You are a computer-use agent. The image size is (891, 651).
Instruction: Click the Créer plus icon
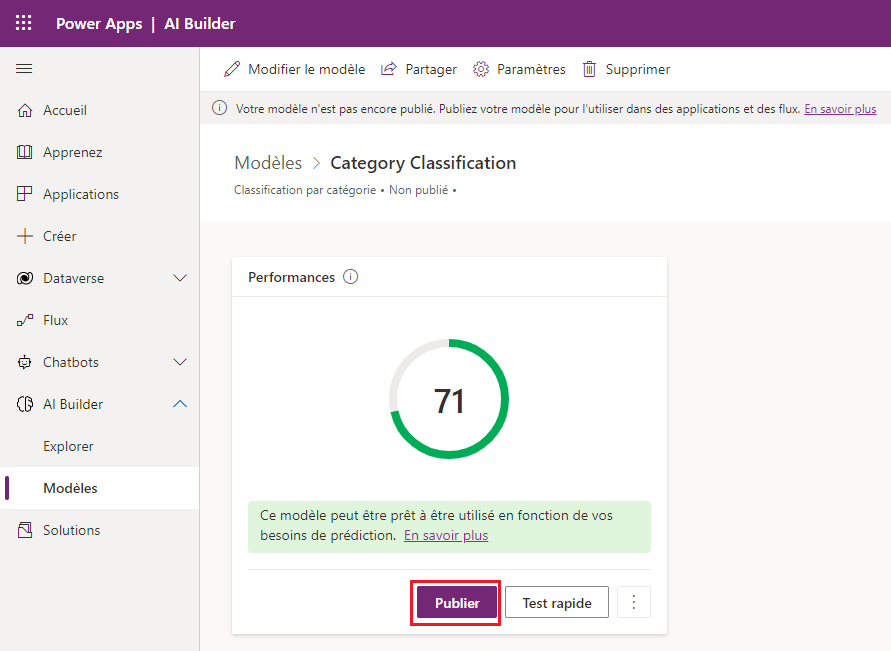[24, 236]
